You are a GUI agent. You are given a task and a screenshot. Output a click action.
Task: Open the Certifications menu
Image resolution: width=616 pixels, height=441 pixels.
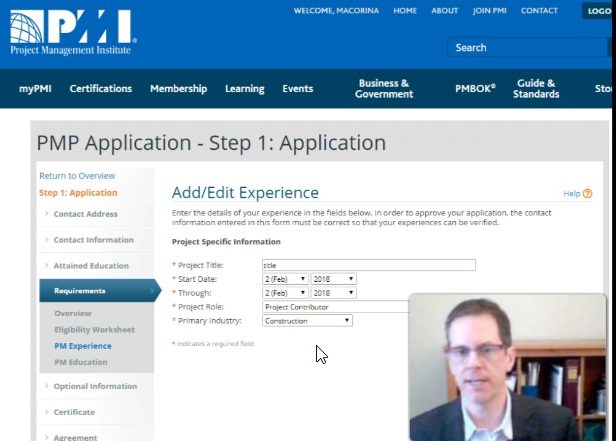tap(101, 89)
